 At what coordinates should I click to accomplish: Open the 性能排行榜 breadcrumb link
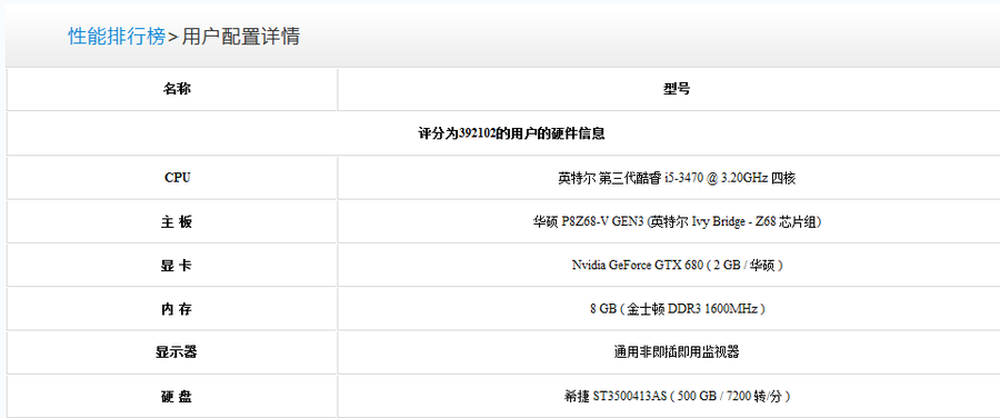[117, 36]
